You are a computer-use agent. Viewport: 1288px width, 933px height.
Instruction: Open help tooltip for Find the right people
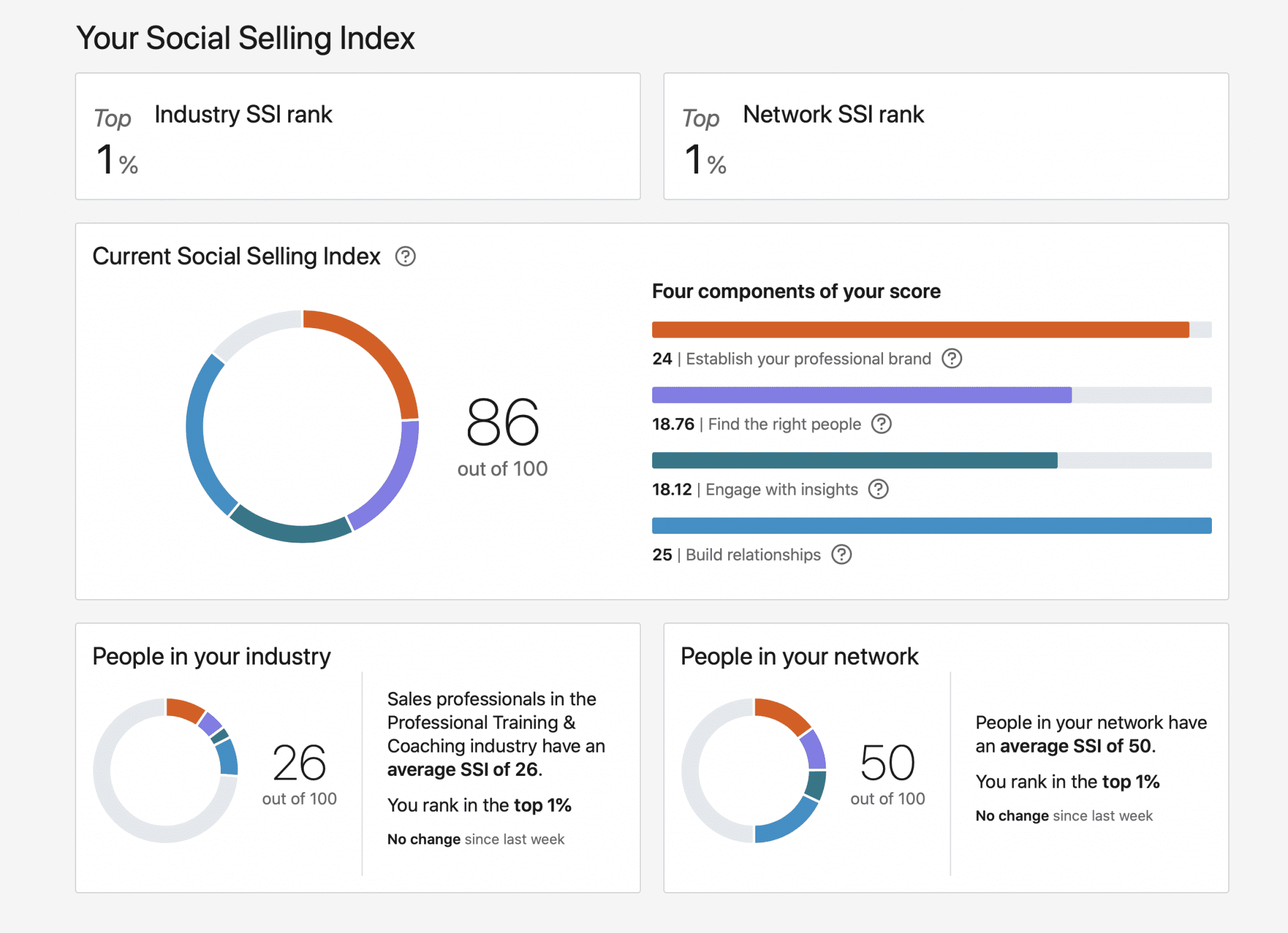[881, 424]
